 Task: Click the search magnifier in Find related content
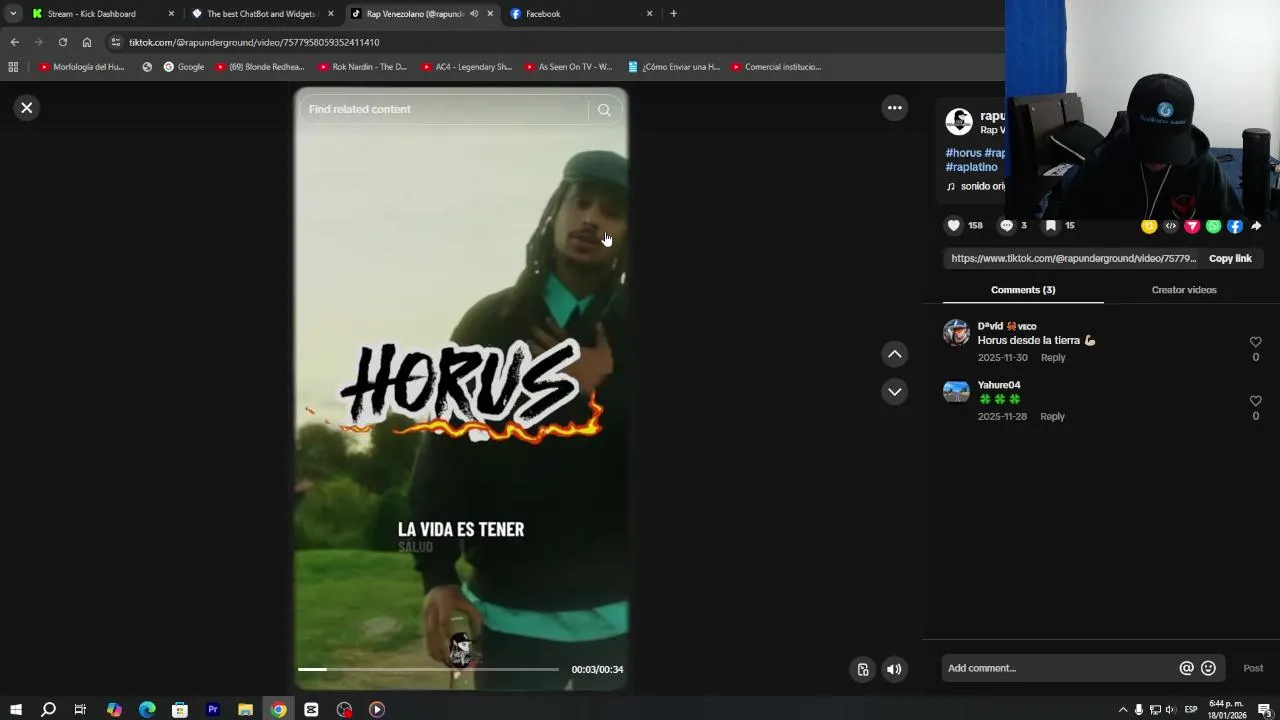(x=604, y=110)
